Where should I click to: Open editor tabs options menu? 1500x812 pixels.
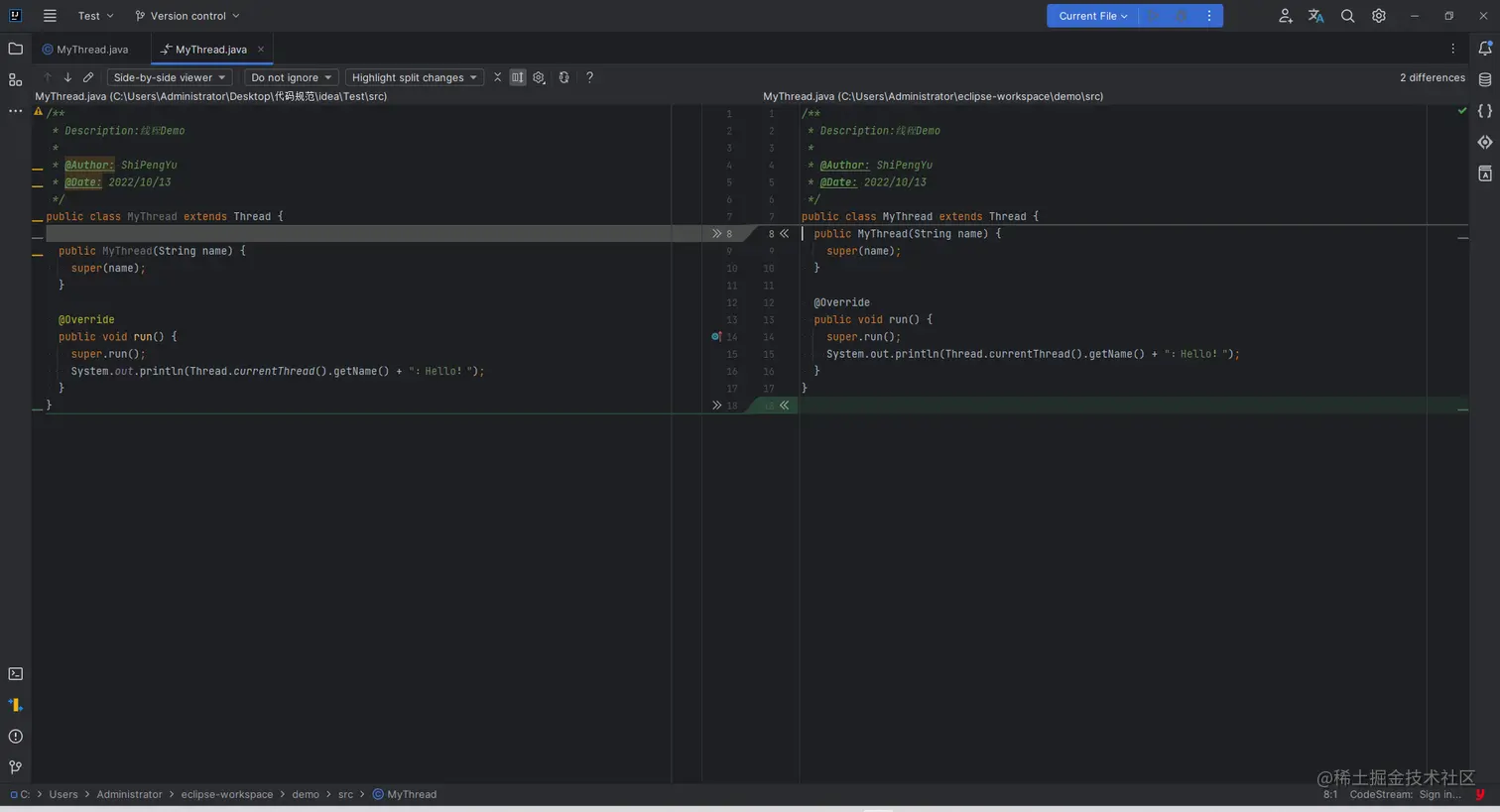click(1453, 49)
